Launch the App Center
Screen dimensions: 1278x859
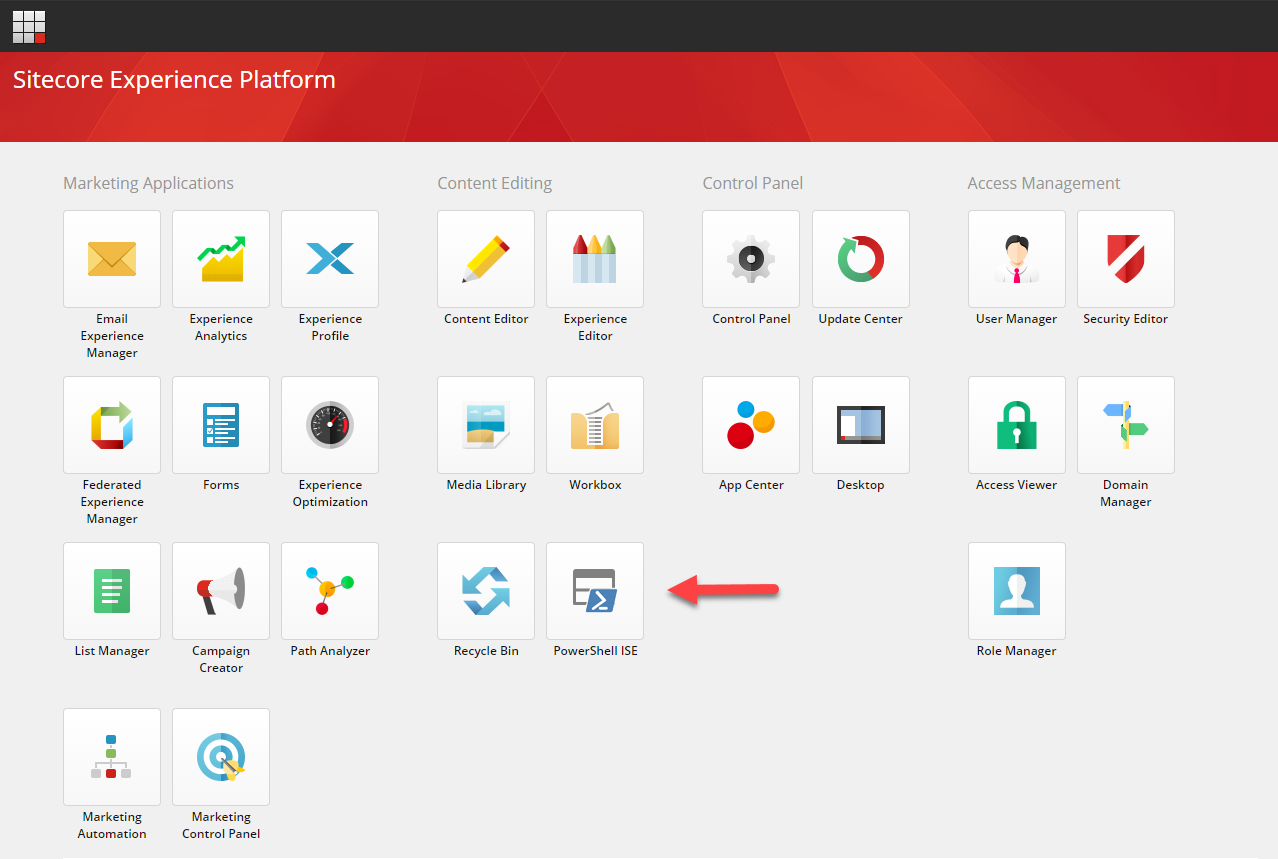click(751, 425)
